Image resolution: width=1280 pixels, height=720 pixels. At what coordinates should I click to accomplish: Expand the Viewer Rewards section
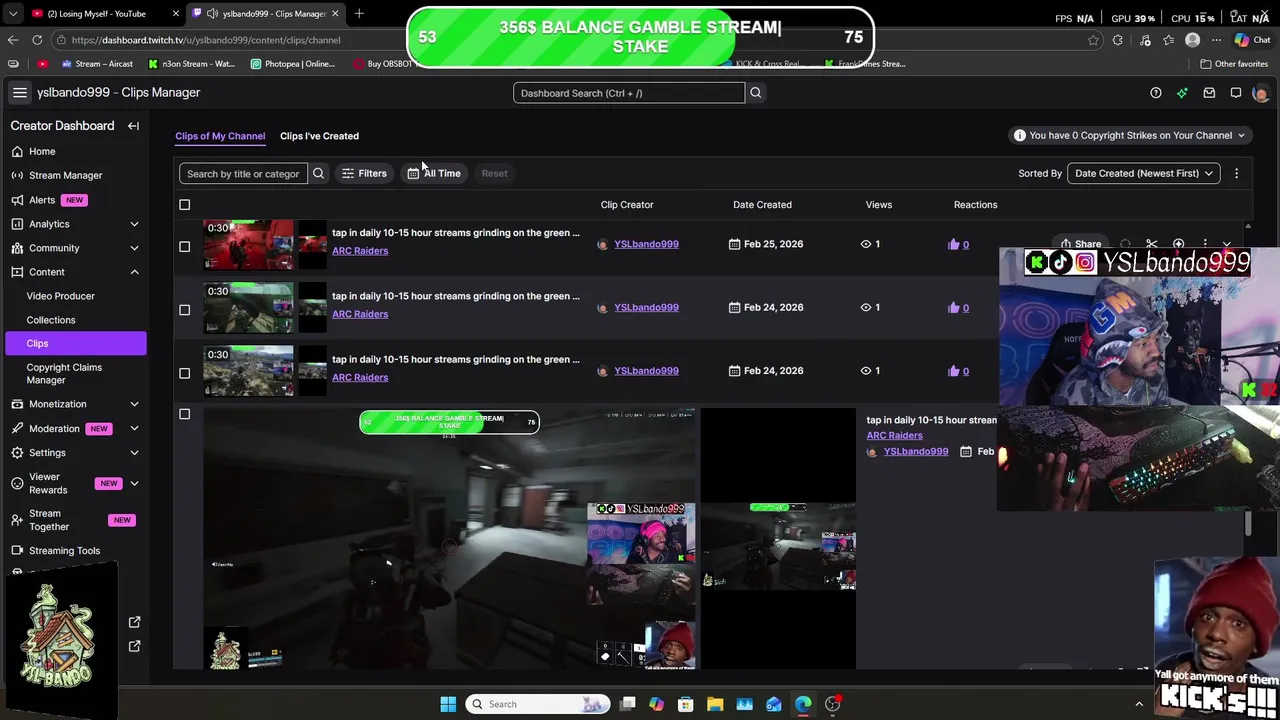pyautogui.click(x=134, y=484)
